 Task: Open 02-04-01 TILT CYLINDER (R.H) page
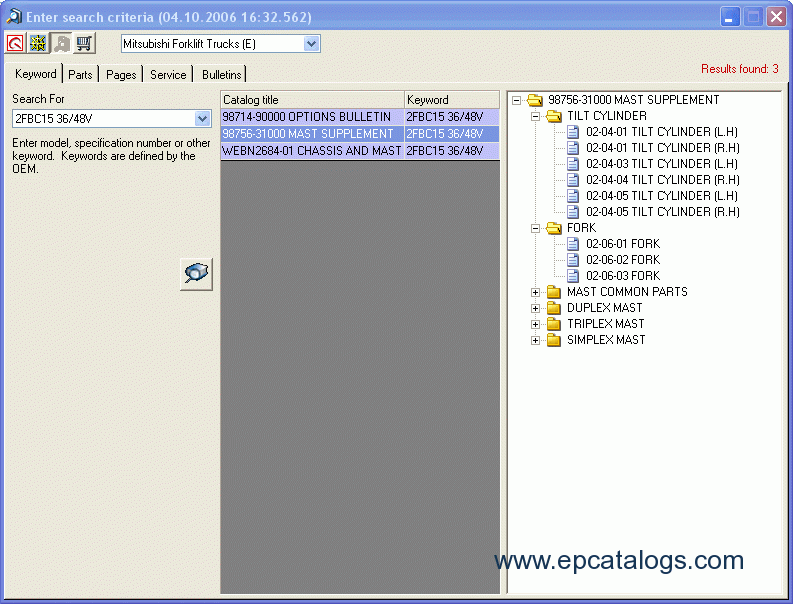(663, 148)
